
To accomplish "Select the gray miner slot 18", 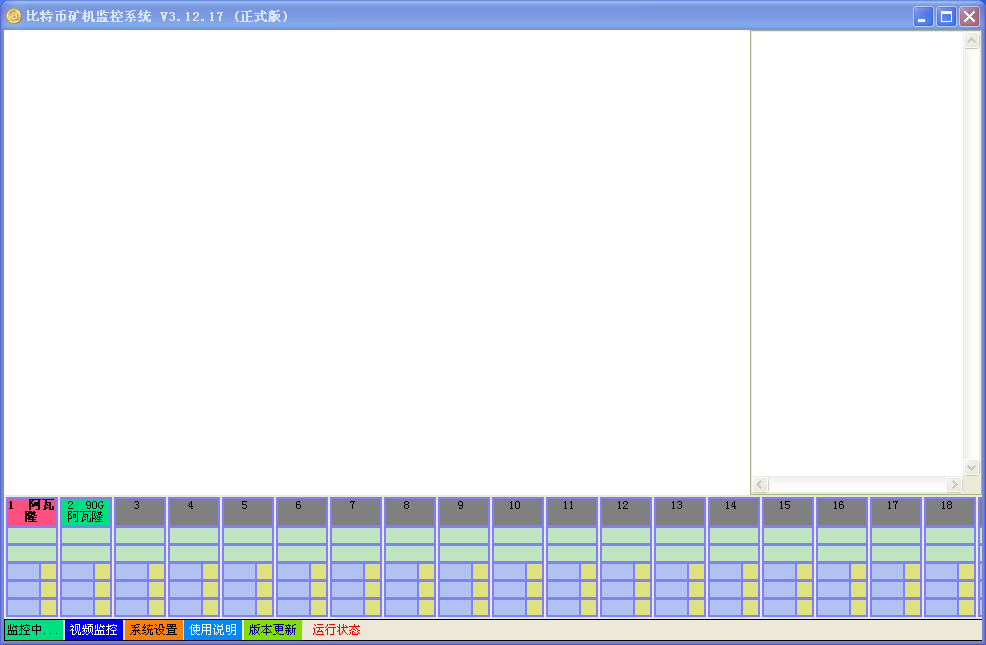I will (950, 512).
